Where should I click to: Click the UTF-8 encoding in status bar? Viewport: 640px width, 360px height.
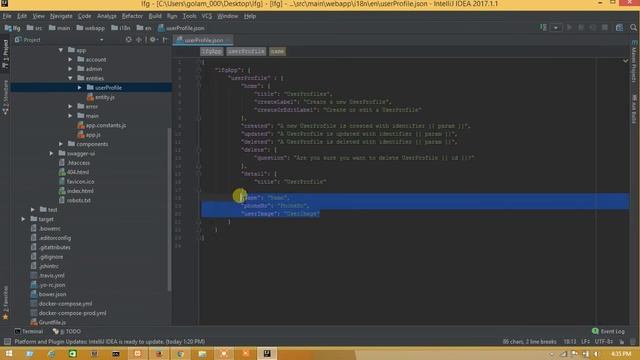[x=604, y=342]
